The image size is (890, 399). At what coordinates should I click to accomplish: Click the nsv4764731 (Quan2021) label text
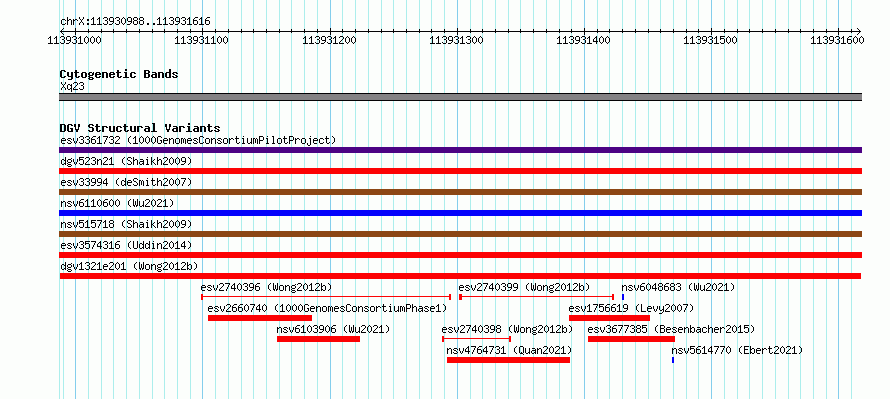[x=509, y=350]
